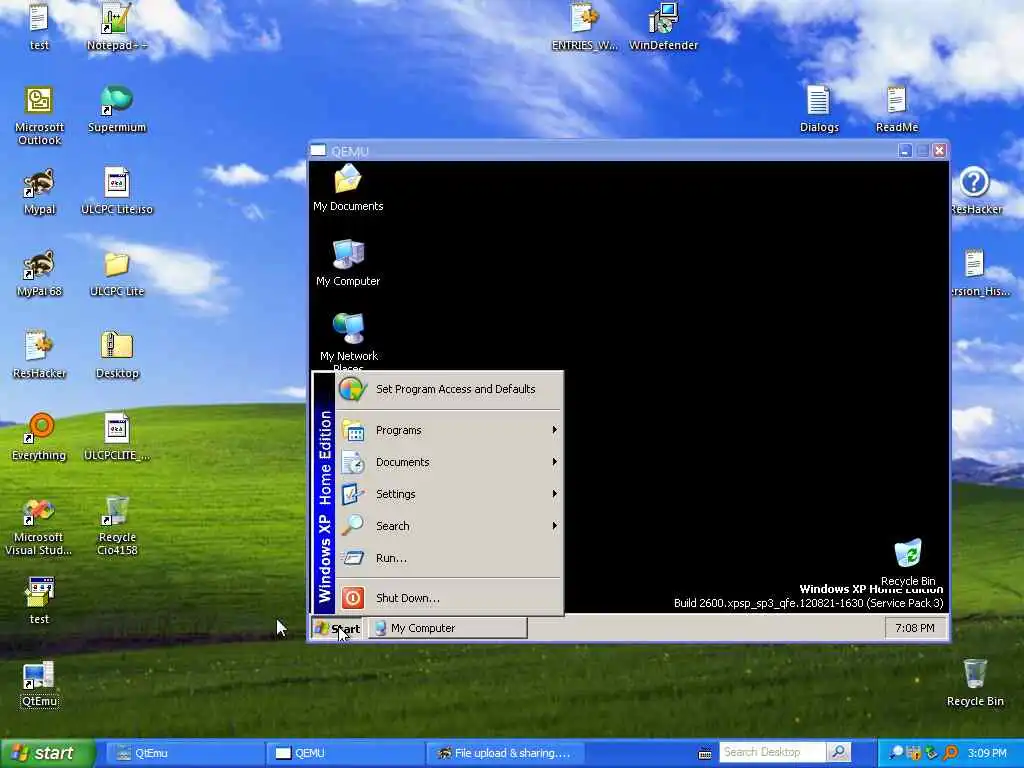This screenshot has width=1024, height=768.
Task: Open the WinDefender desktop icon
Action: point(664,26)
